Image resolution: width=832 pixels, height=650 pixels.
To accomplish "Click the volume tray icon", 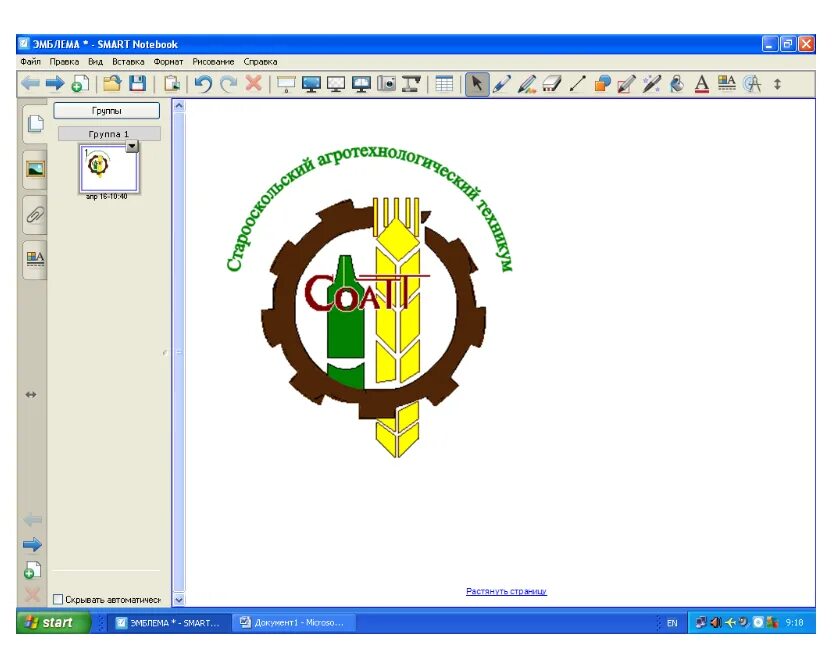I will (716, 622).
